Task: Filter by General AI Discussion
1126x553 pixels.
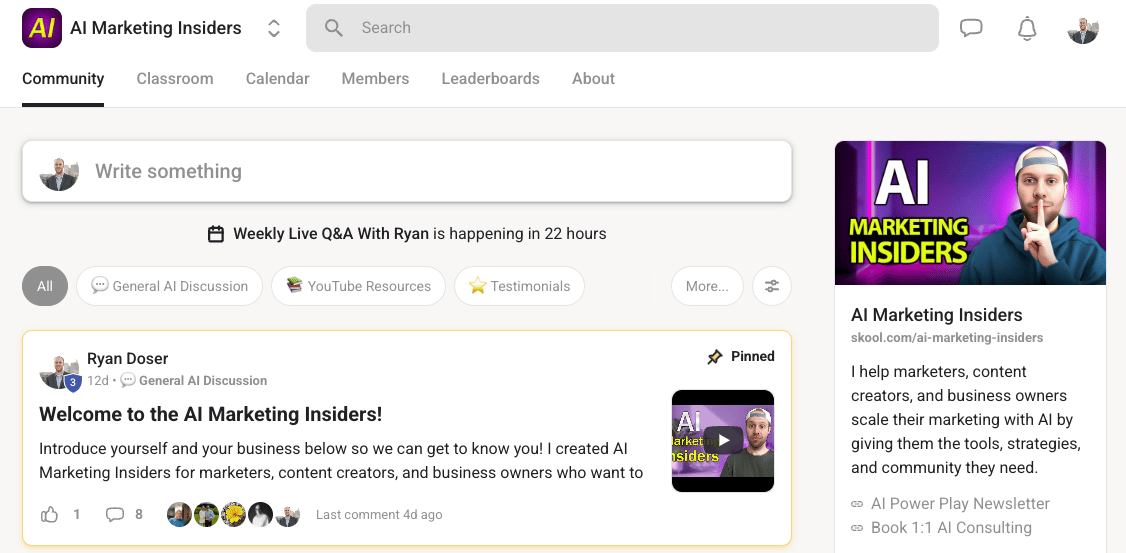Action: [169, 286]
